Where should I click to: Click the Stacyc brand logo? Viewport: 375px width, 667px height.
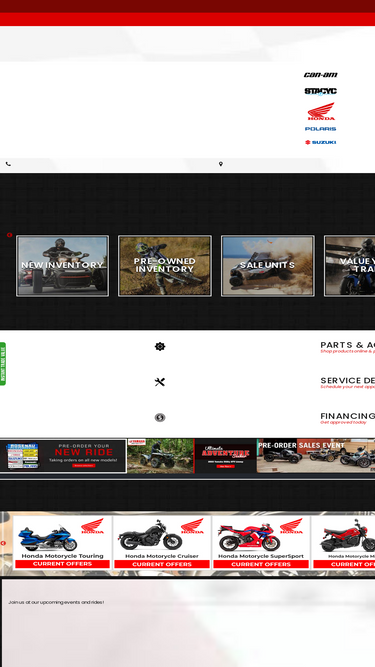coord(321,91)
